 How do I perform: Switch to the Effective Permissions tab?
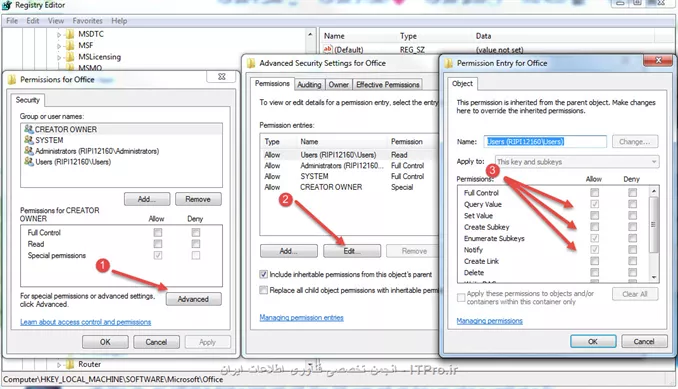[388, 85]
